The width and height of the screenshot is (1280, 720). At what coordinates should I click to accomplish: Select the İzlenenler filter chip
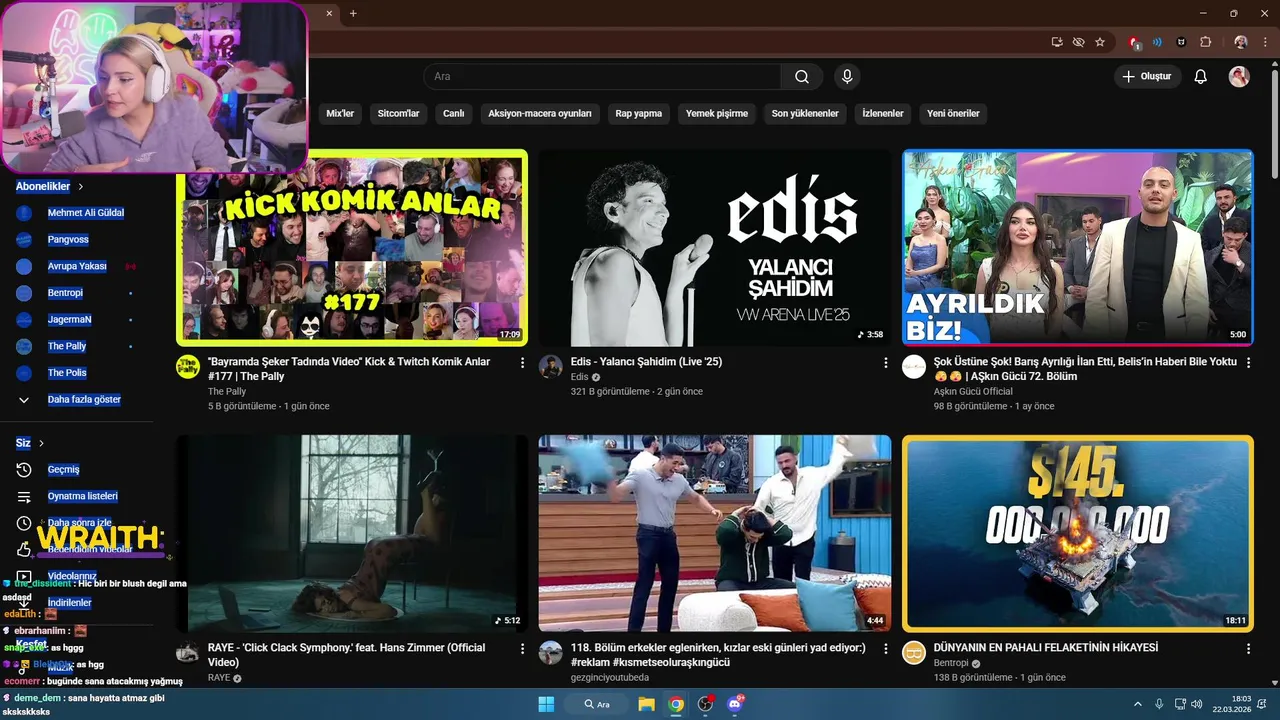coord(883,114)
